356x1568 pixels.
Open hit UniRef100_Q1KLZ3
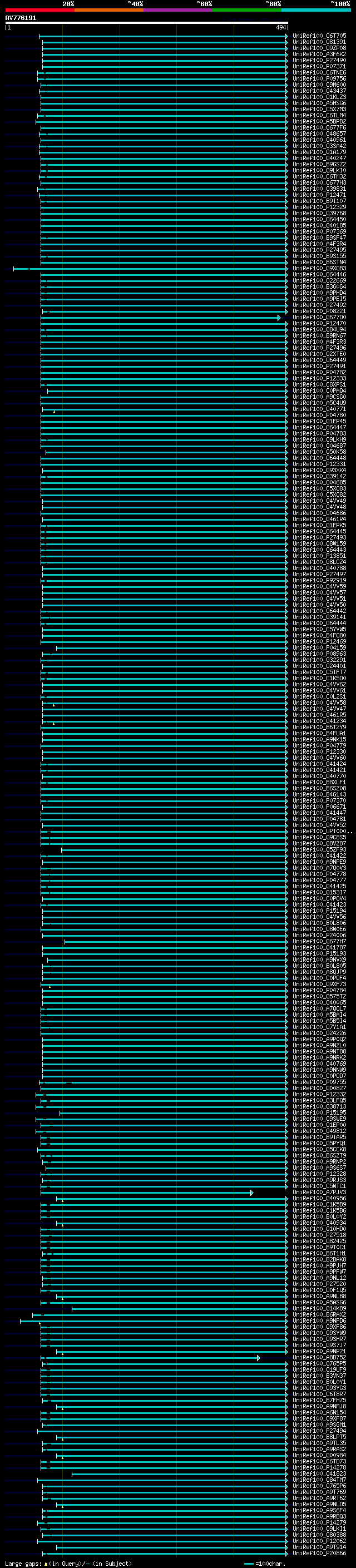tap(319, 97)
